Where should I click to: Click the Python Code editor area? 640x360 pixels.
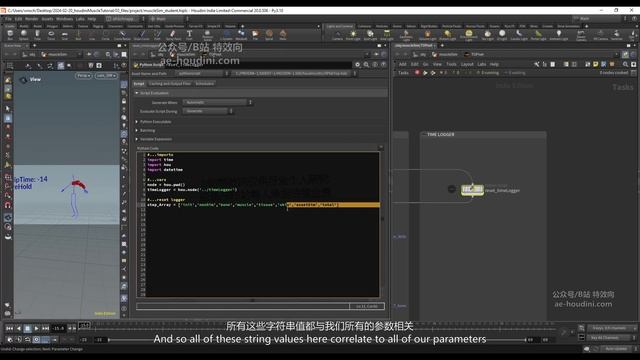tap(262, 224)
